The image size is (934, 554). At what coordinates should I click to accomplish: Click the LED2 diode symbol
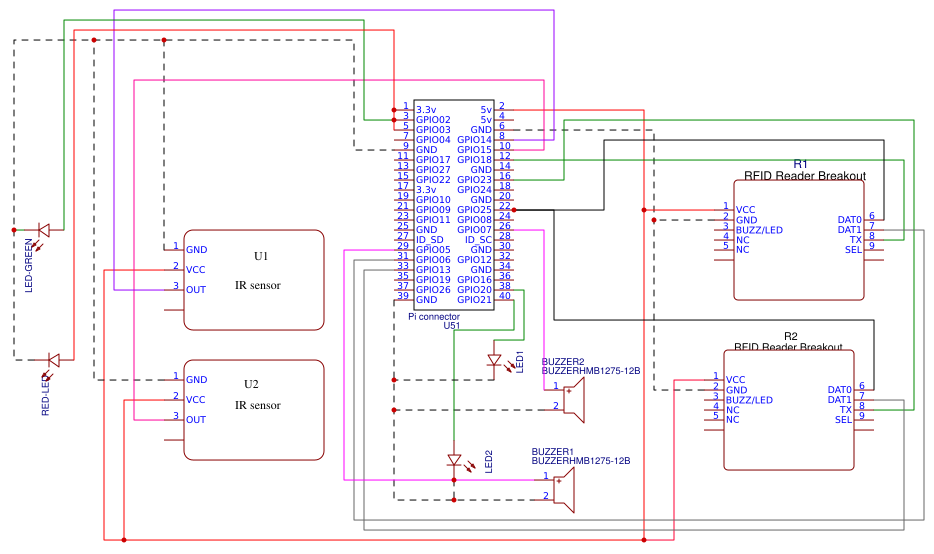[x=454, y=460]
